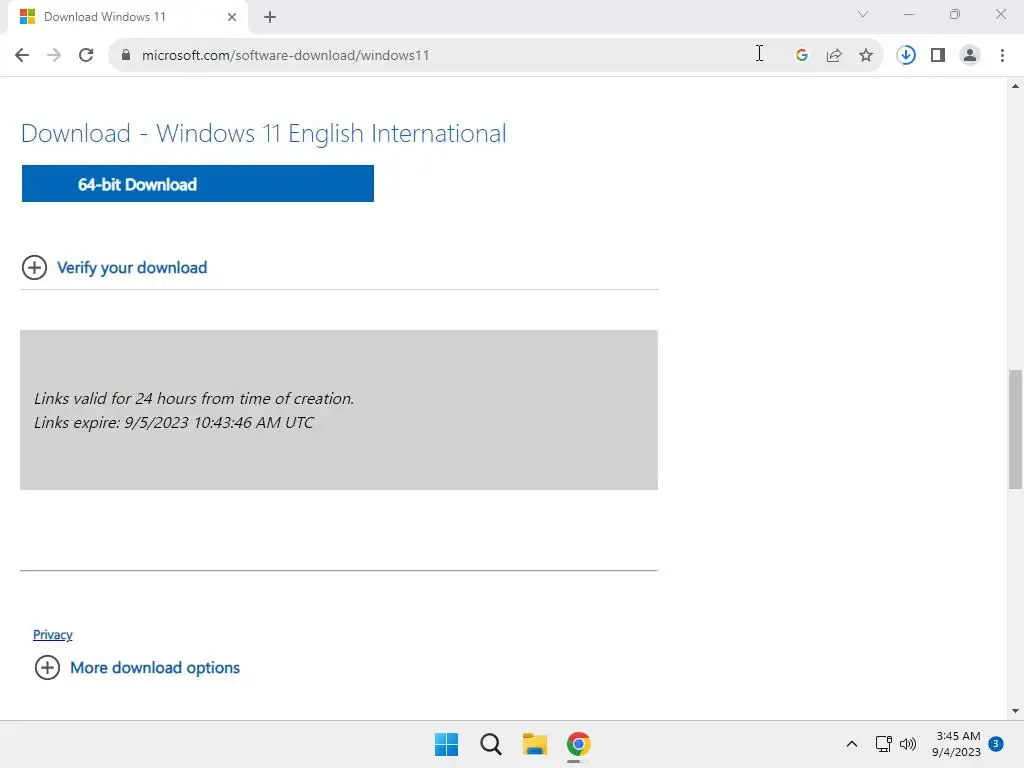This screenshot has width=1024, height=768.
Task: Open network status tray icon
Action: (884, 744)
